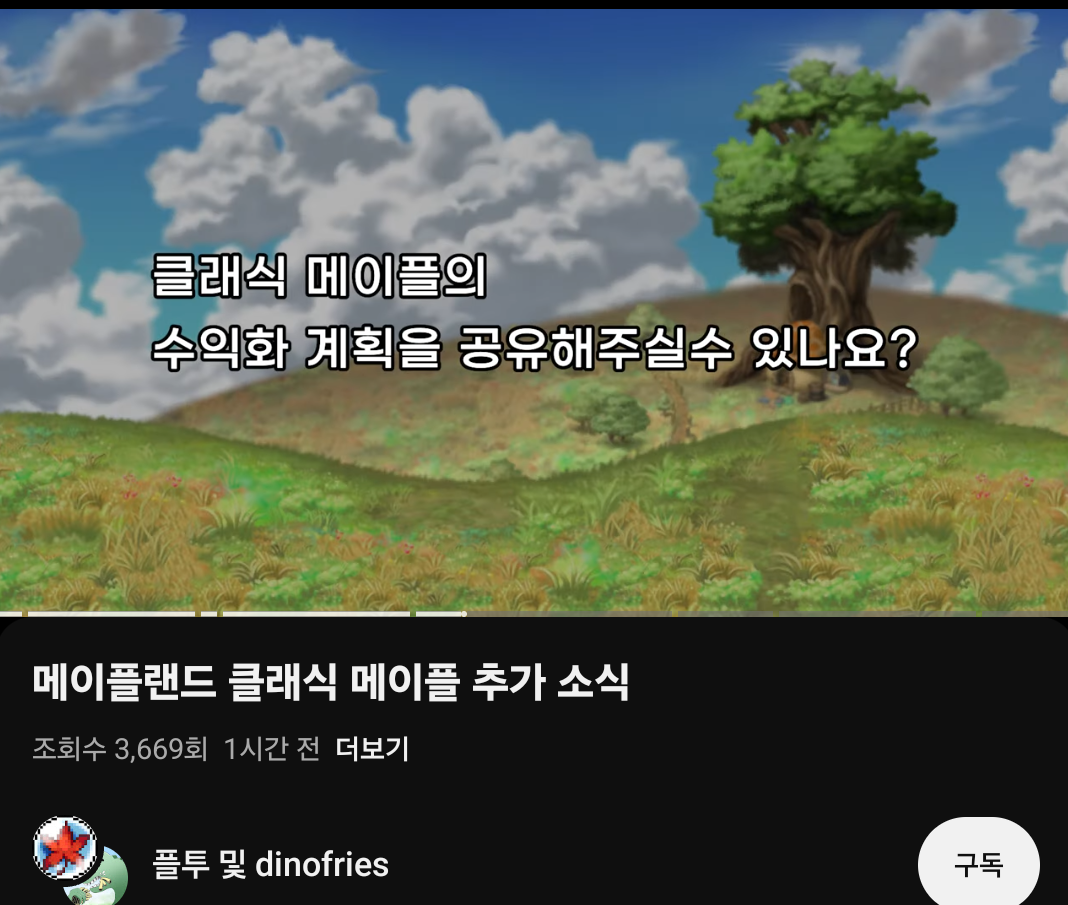Seek into the fourth played chapter segment

tap(316, 614)
